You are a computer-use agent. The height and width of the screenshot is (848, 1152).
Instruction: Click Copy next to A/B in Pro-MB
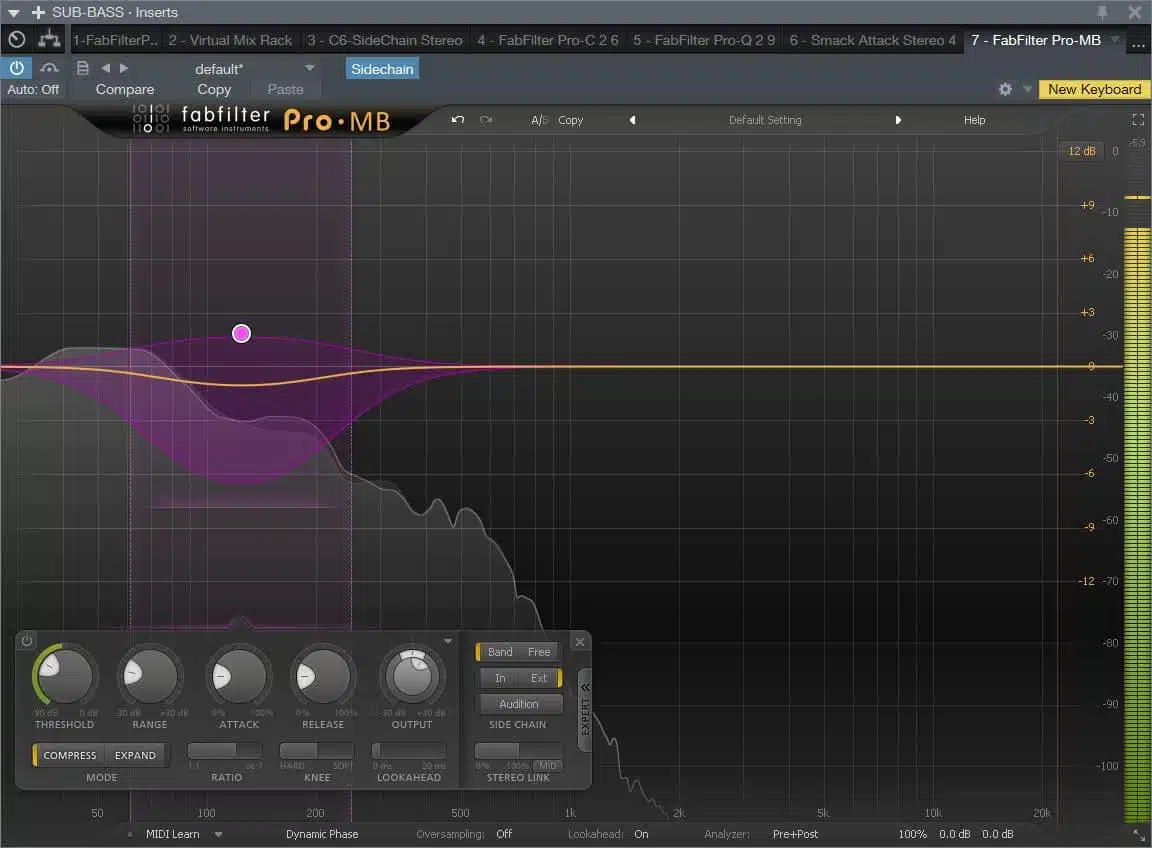(x=570, y=120)
